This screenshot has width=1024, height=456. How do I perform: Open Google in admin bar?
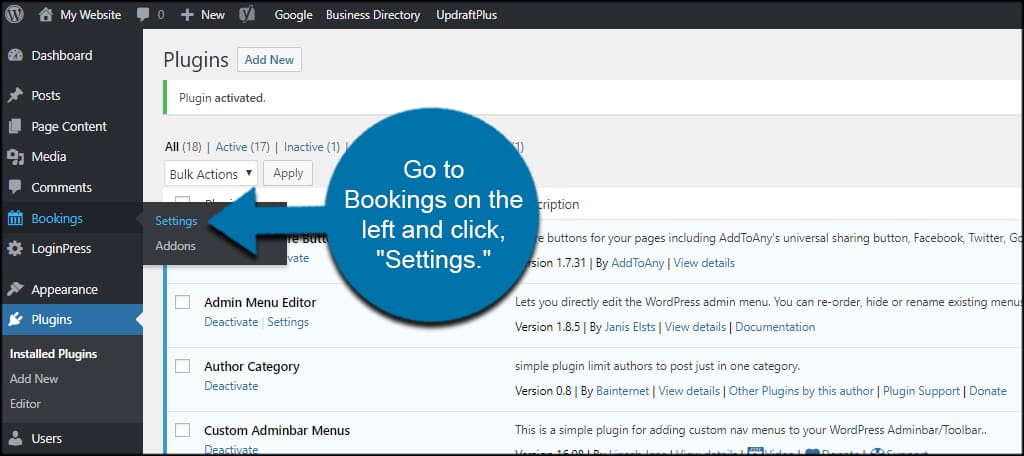pos(293,14)
